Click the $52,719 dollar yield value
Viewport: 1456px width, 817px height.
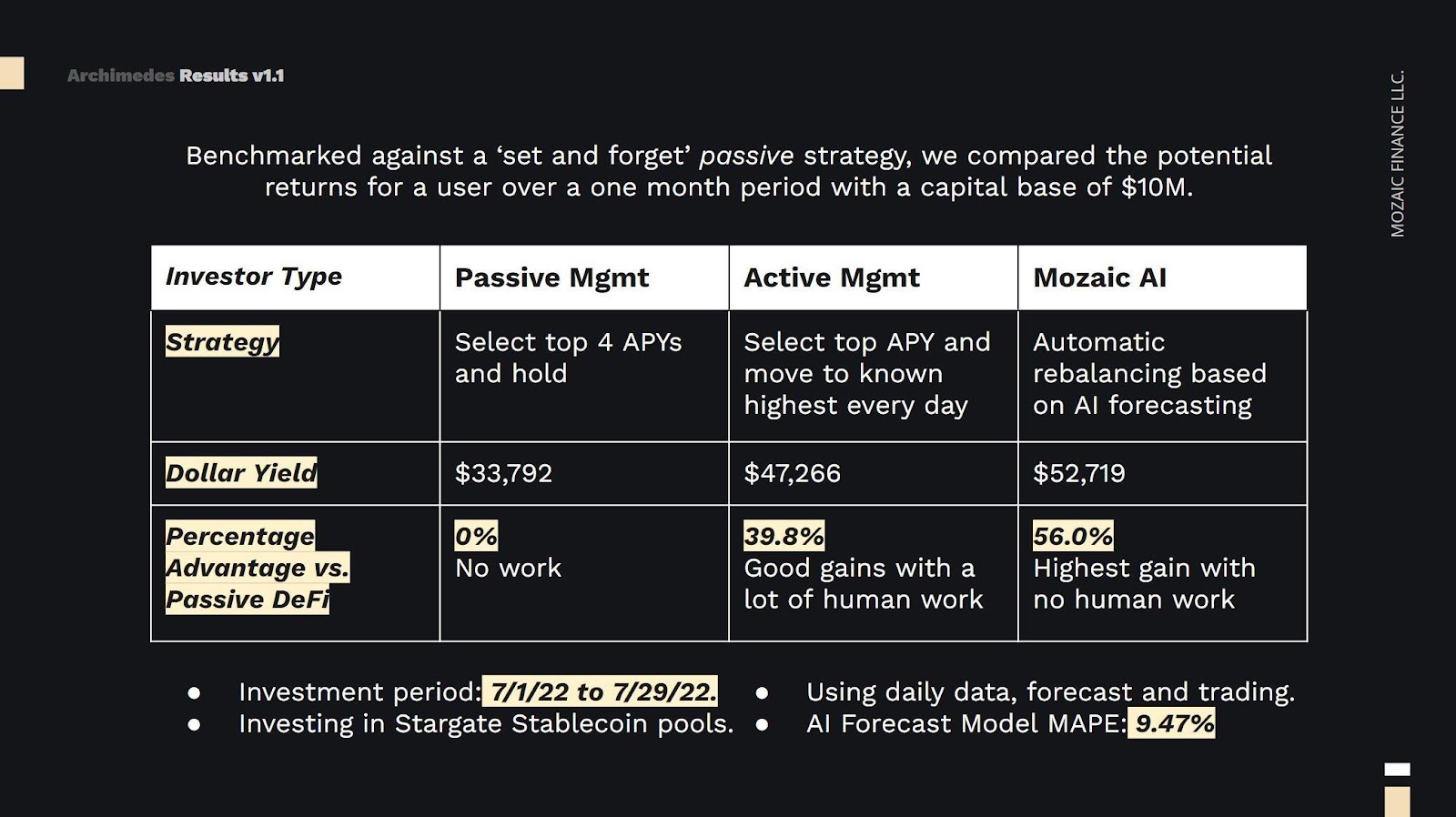1078,473
